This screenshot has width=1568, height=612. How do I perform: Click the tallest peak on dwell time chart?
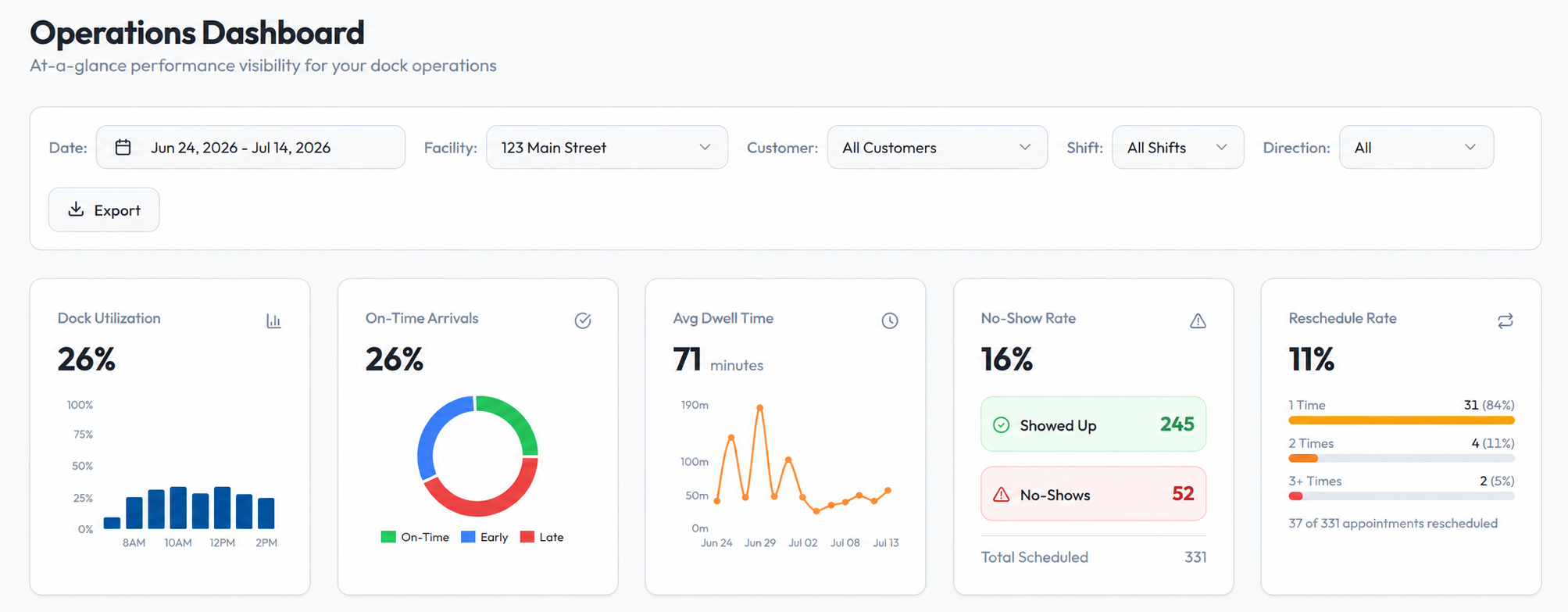click(x=759, y=408)
